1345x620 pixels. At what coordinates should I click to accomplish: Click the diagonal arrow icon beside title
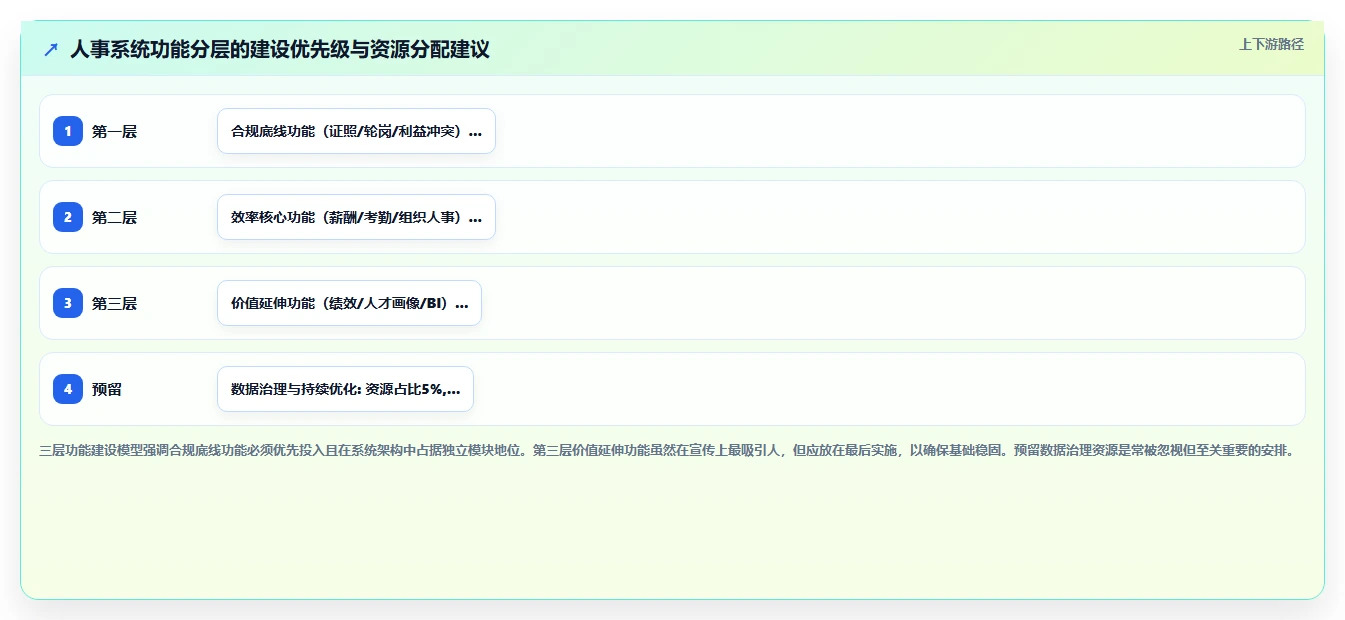point(51,49)
